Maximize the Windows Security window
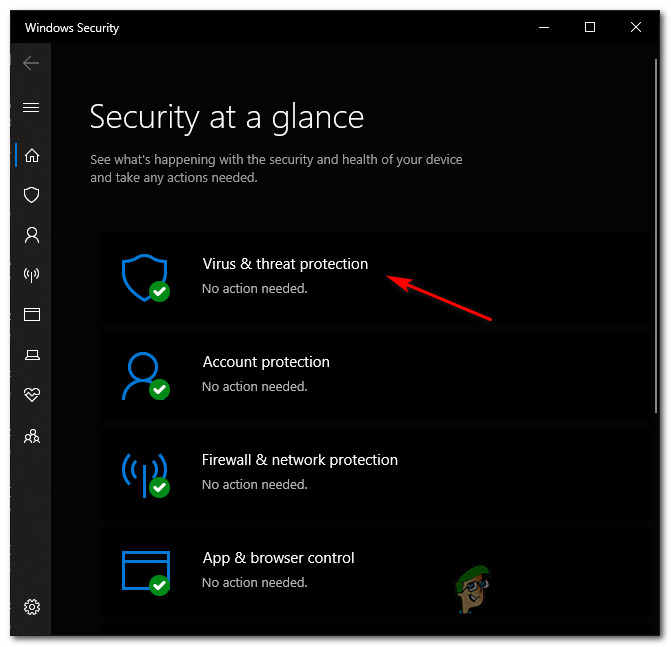This screenshot has width=671, height=647. (x=590, y=27)
